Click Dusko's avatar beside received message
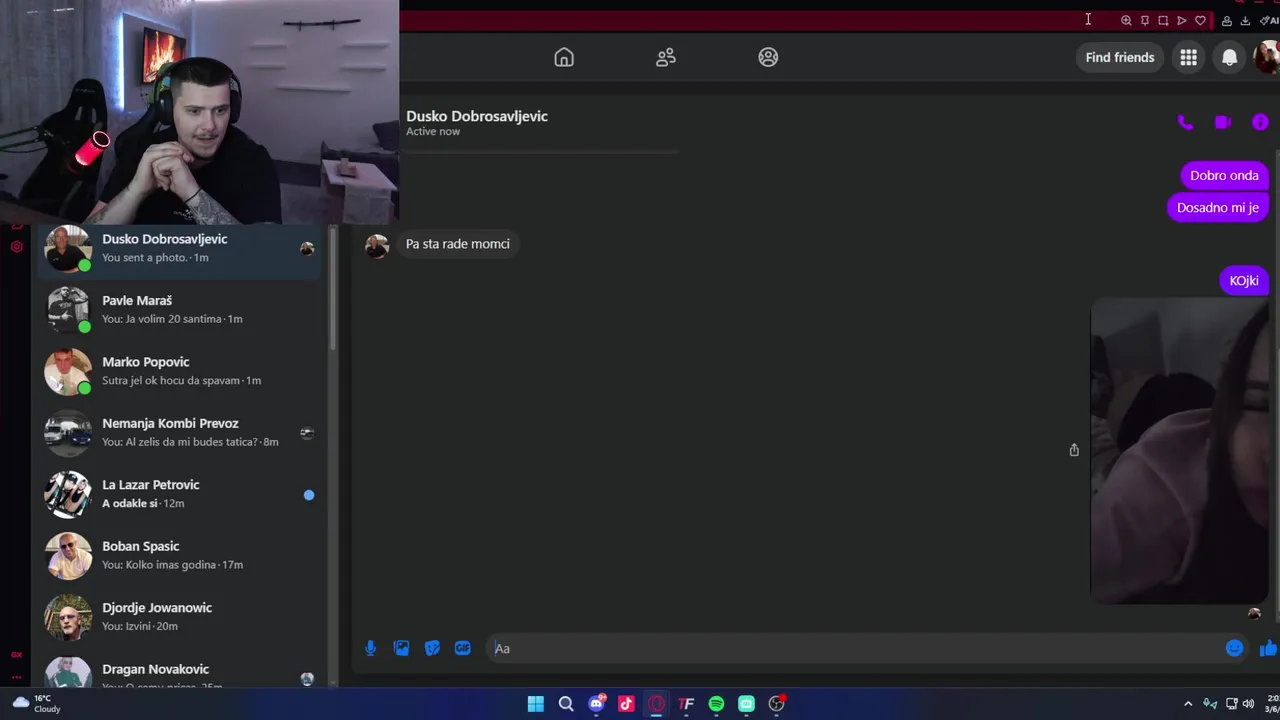This screenshot has width=1280, height=720. click(377, 246)
